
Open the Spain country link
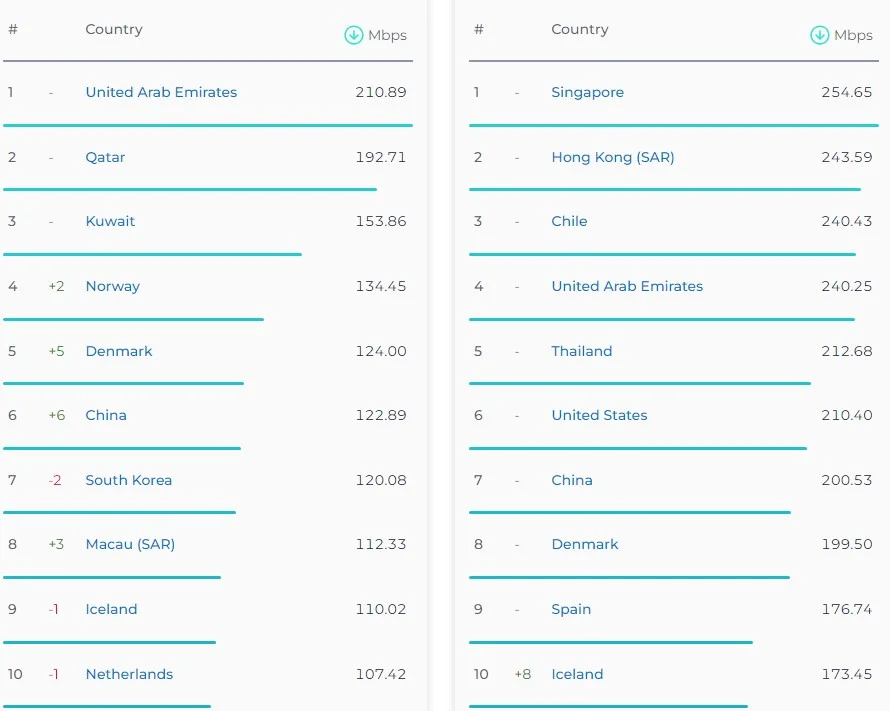pyautogui.click(x=571, y=609)
